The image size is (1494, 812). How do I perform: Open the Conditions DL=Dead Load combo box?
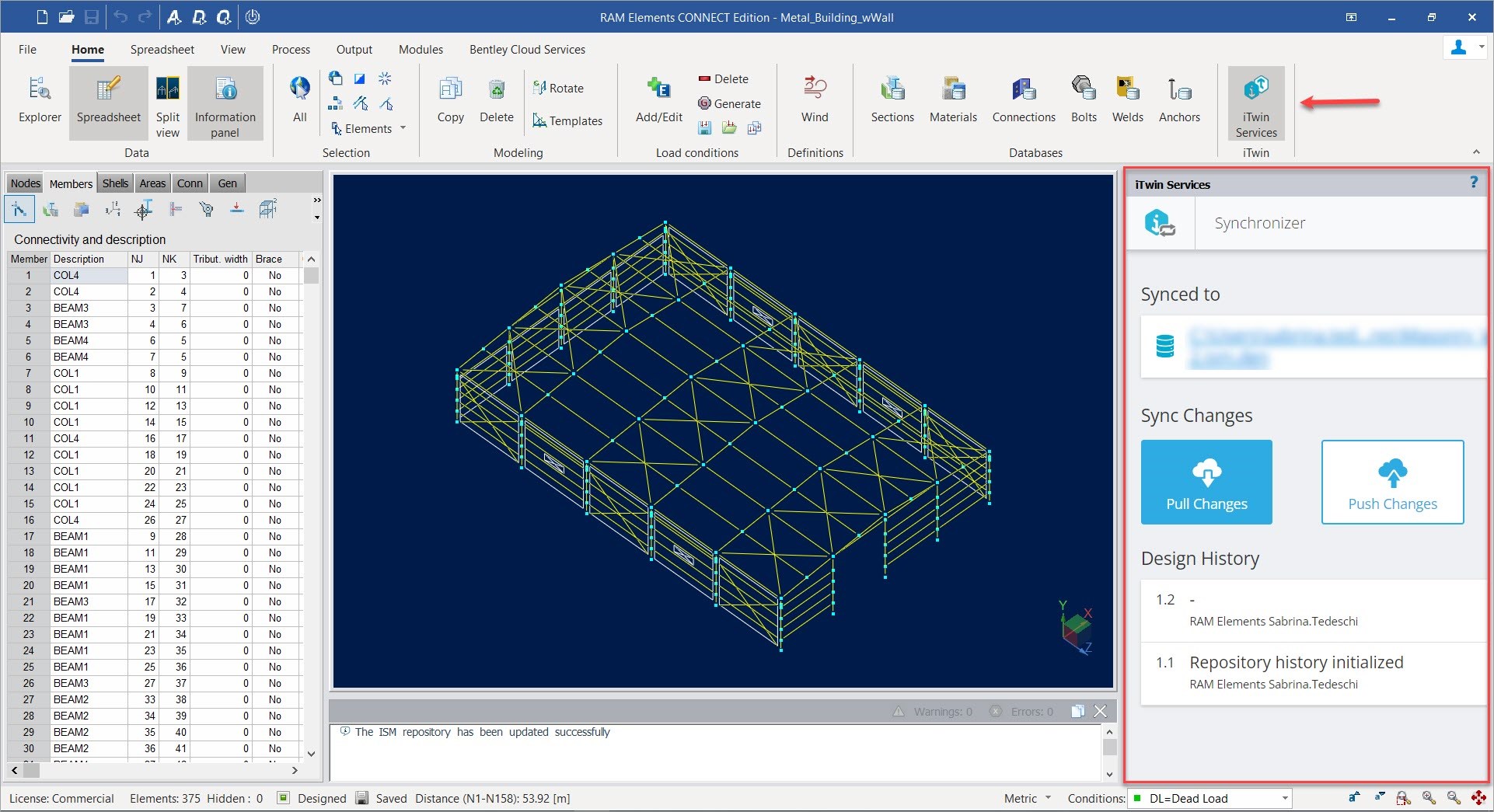(x=1210, y=798)
